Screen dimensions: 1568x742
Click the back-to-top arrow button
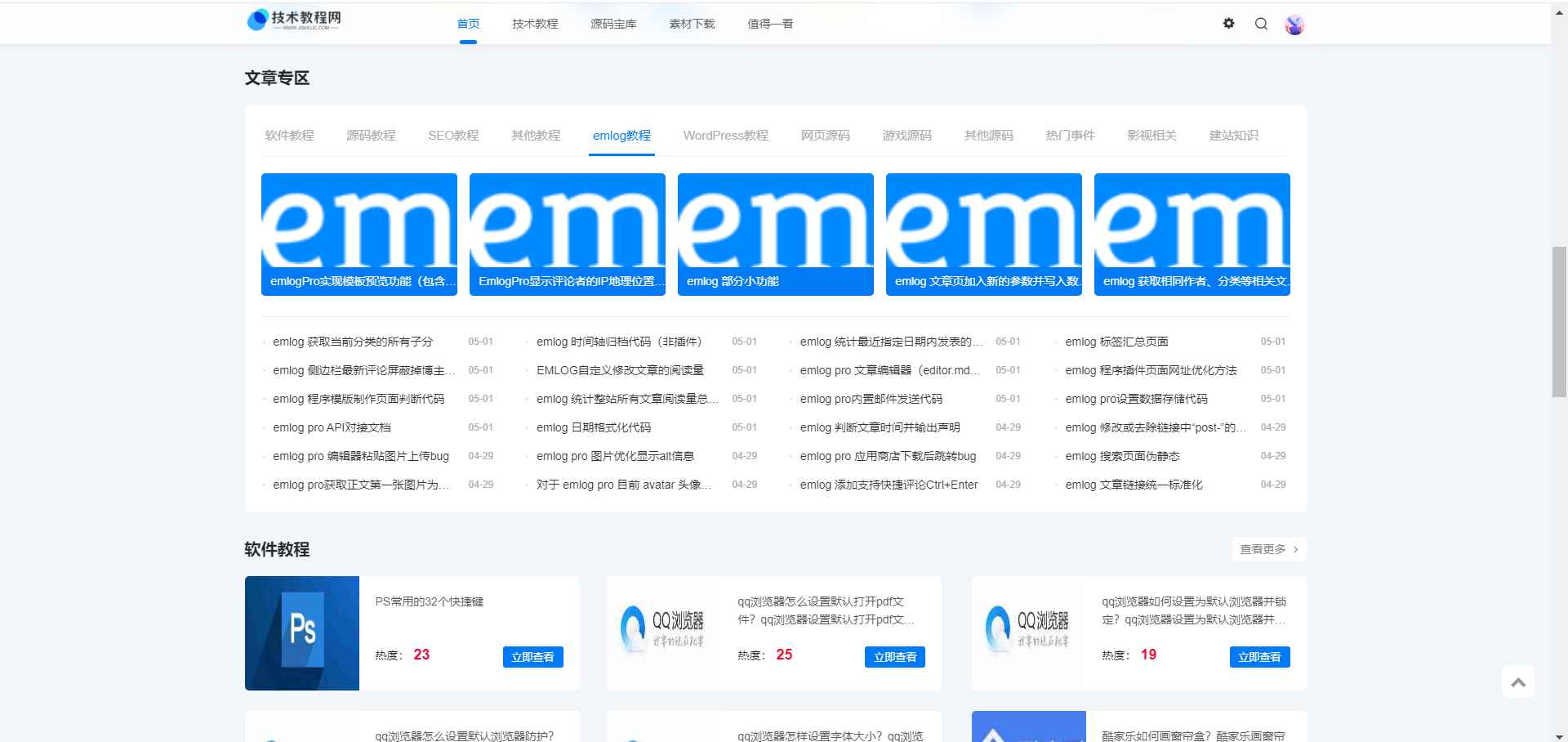pos(1518,682)
